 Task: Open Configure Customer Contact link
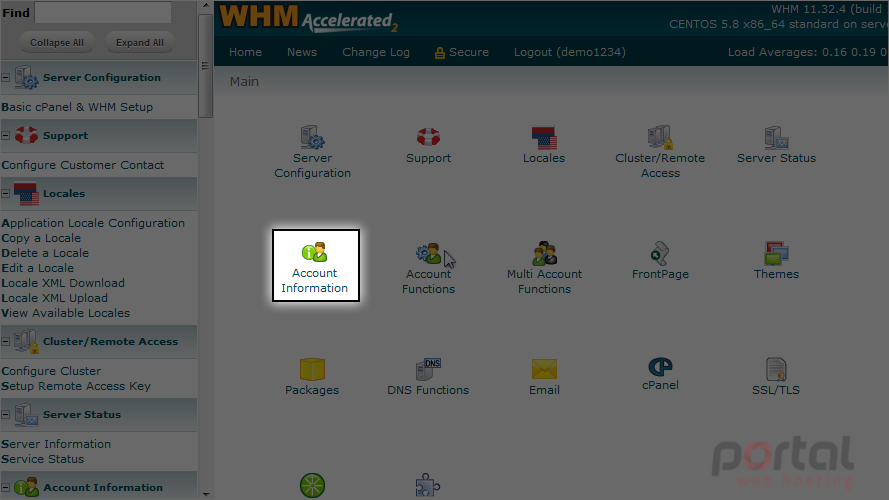(x=83, y=165)
